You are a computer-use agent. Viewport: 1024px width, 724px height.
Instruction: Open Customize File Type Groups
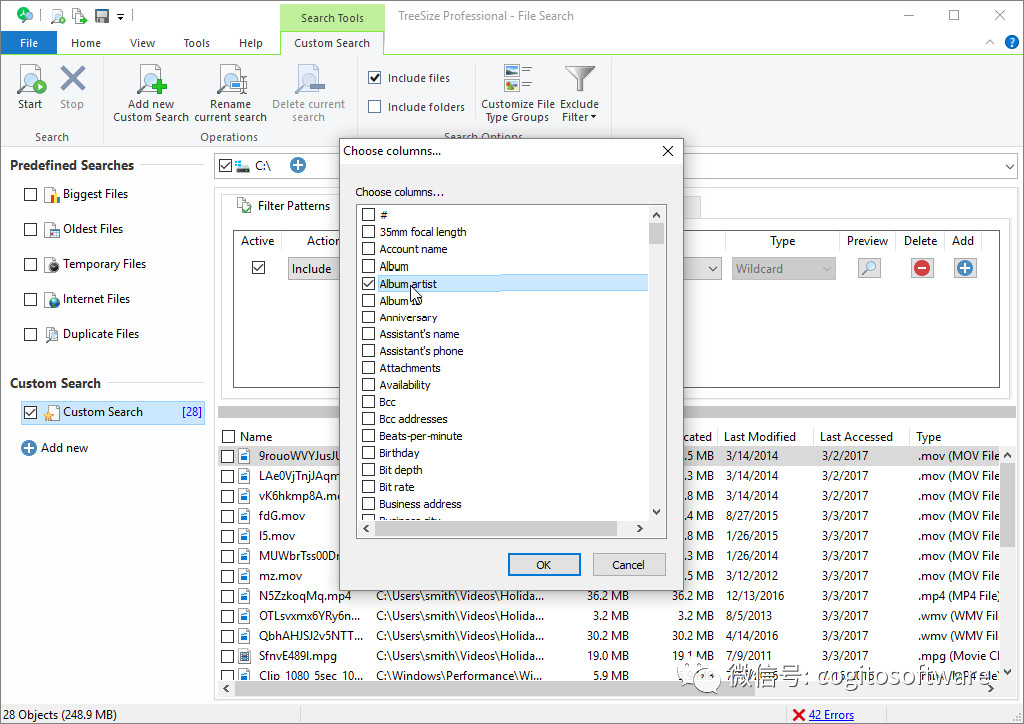pos(518,78)
